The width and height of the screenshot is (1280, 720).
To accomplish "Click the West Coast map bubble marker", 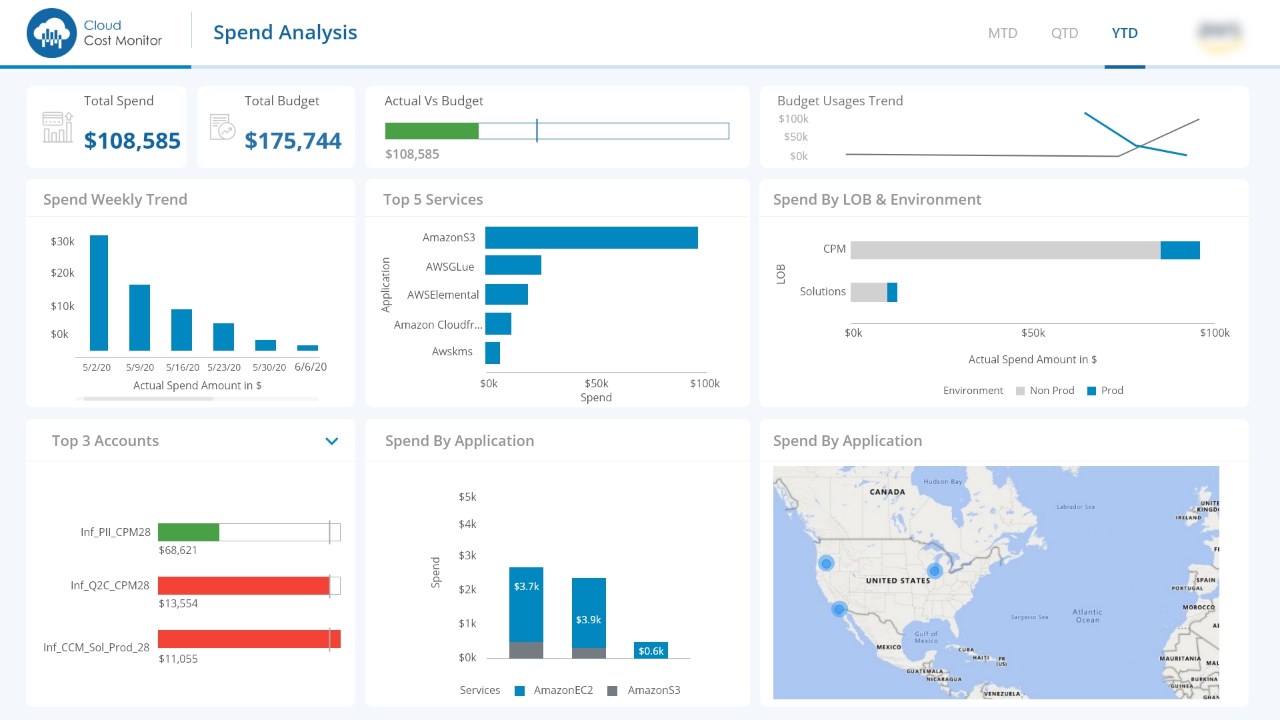I will [x=826, y=563].
